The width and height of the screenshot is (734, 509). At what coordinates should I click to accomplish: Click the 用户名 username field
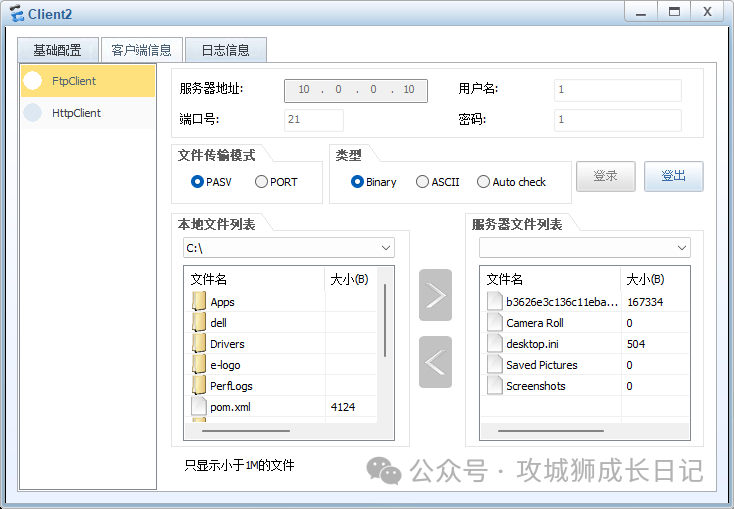coord(618,90)
